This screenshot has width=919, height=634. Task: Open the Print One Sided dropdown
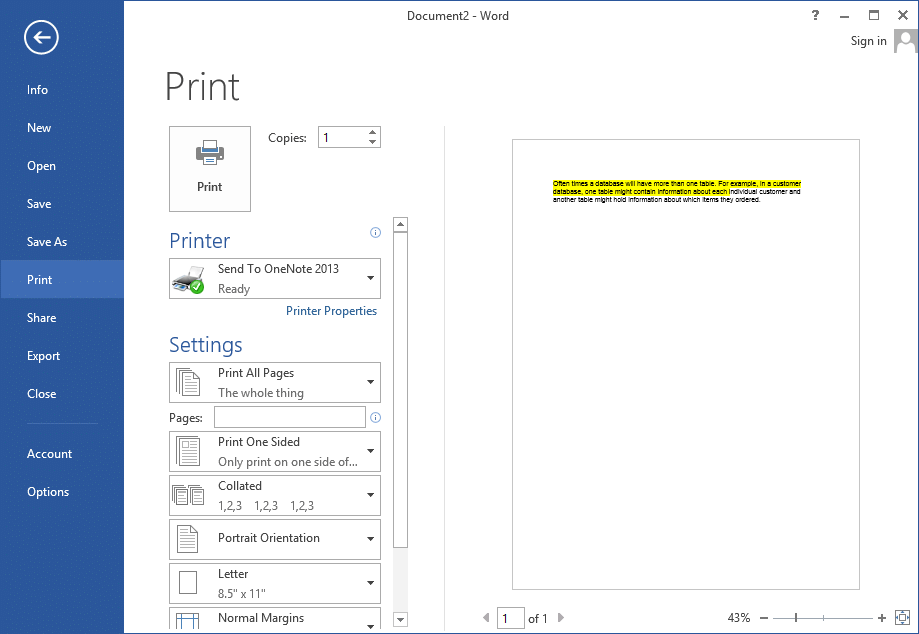coord(275,451)
